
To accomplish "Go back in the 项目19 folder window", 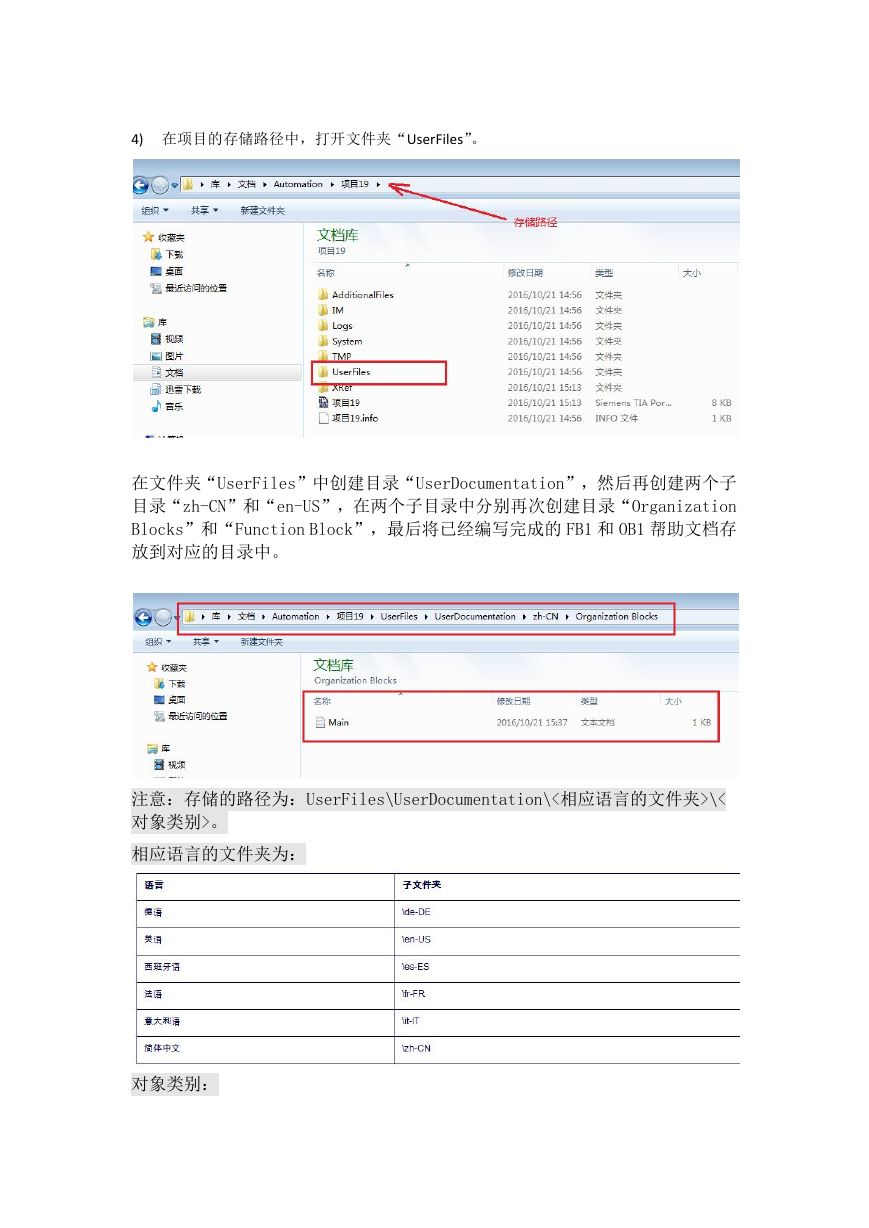I will coord(141,185).
